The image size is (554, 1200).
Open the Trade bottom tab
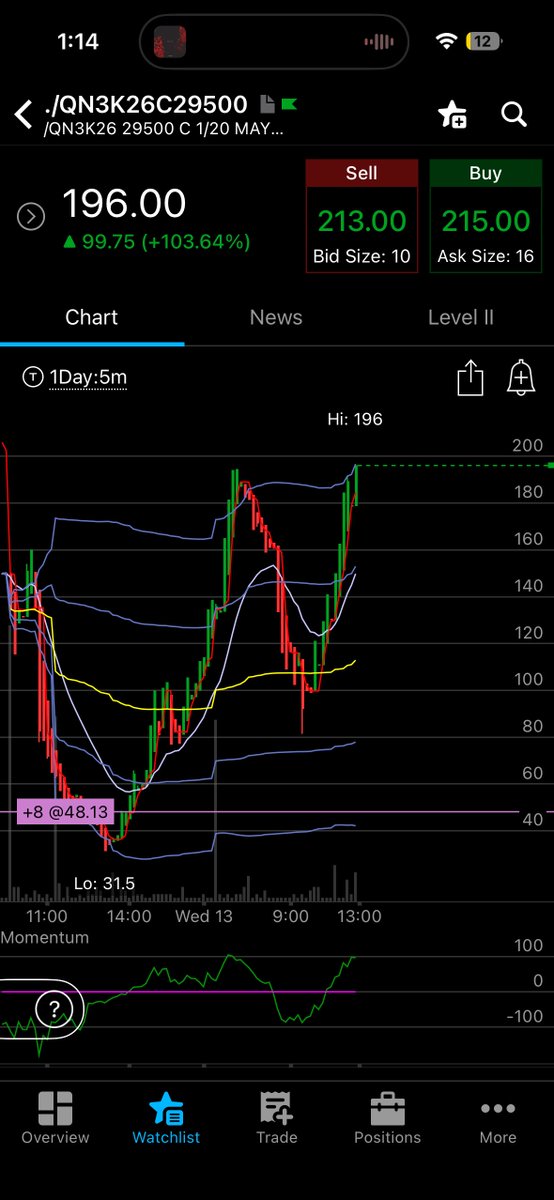(x=277, y=1117)
